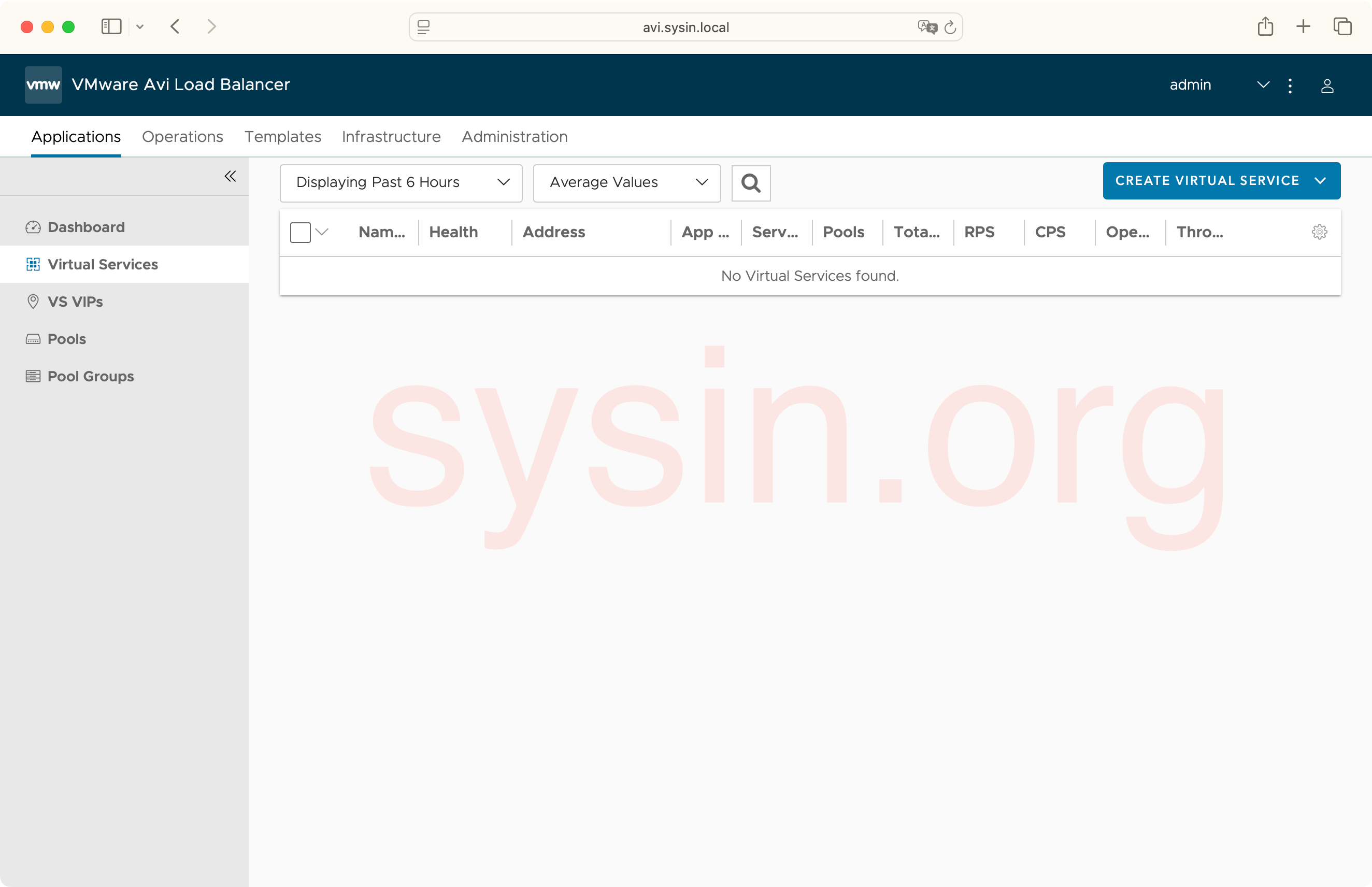
Task: Go to Pools in the sidebar
Action: (67, 339)
